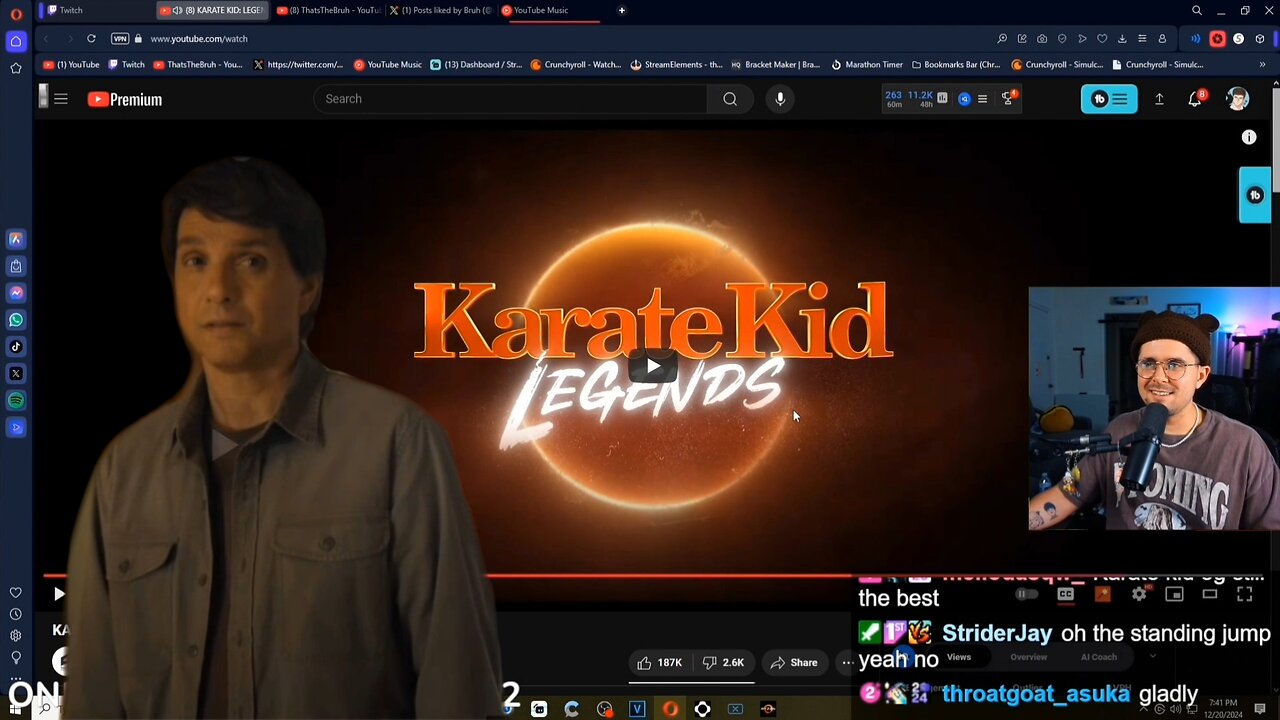Click the YouTube search magnifier button
The height and width of the screenshot is (720, 1280).
(x=730, y=99)
